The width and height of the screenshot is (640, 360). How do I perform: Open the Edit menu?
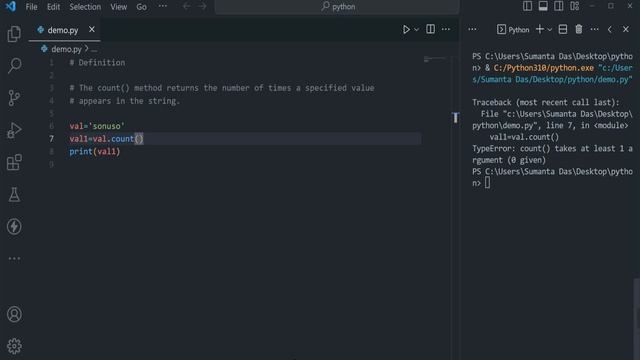click(x=53, y=7)
